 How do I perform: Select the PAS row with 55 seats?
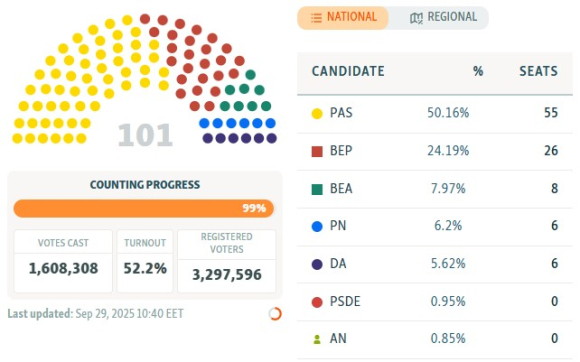click(x=435, y=114)
